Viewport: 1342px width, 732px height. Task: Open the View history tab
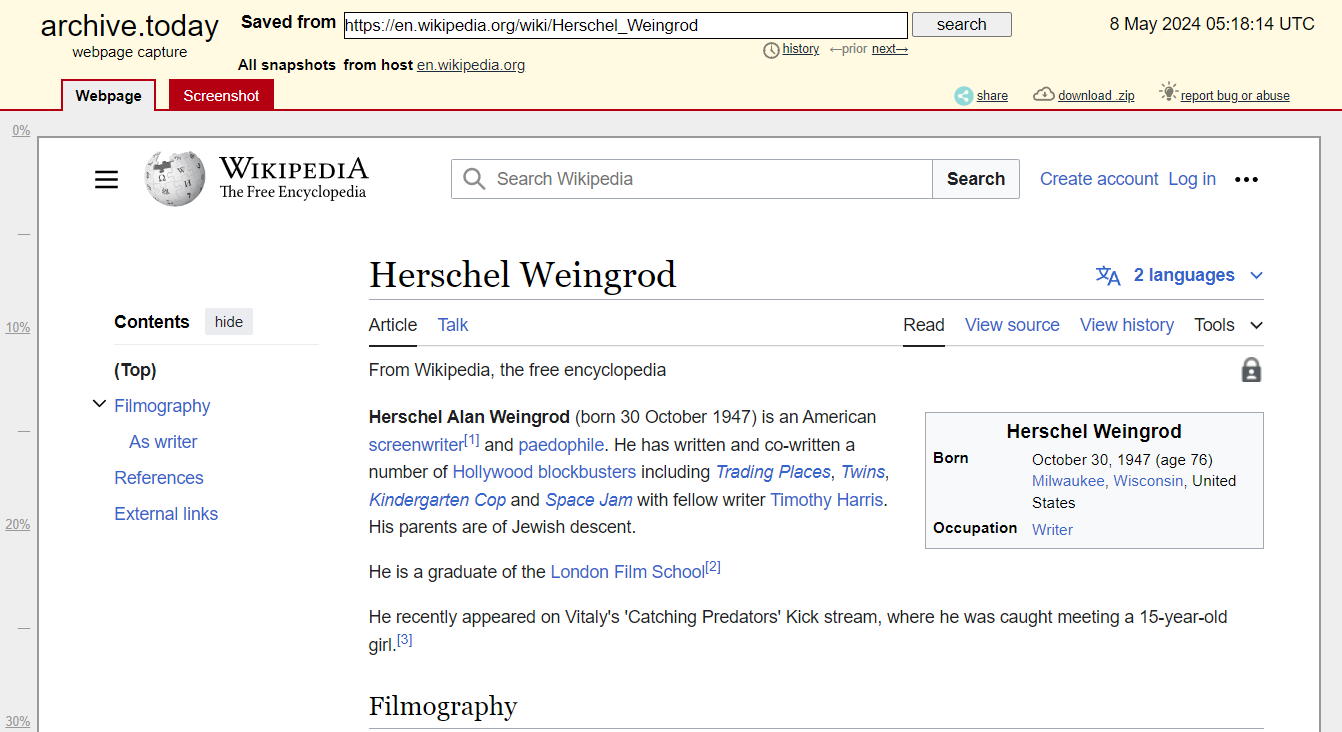(x=1127, y=325)
